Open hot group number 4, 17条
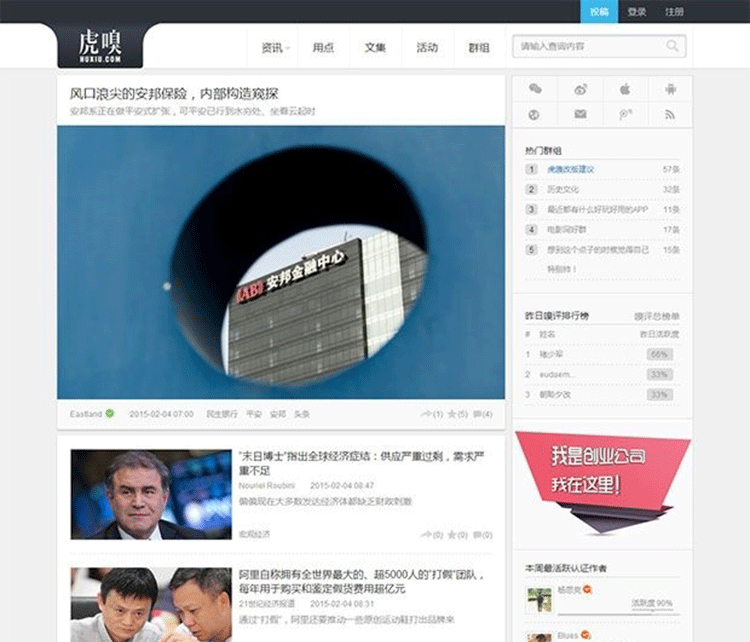 [567, 230]
